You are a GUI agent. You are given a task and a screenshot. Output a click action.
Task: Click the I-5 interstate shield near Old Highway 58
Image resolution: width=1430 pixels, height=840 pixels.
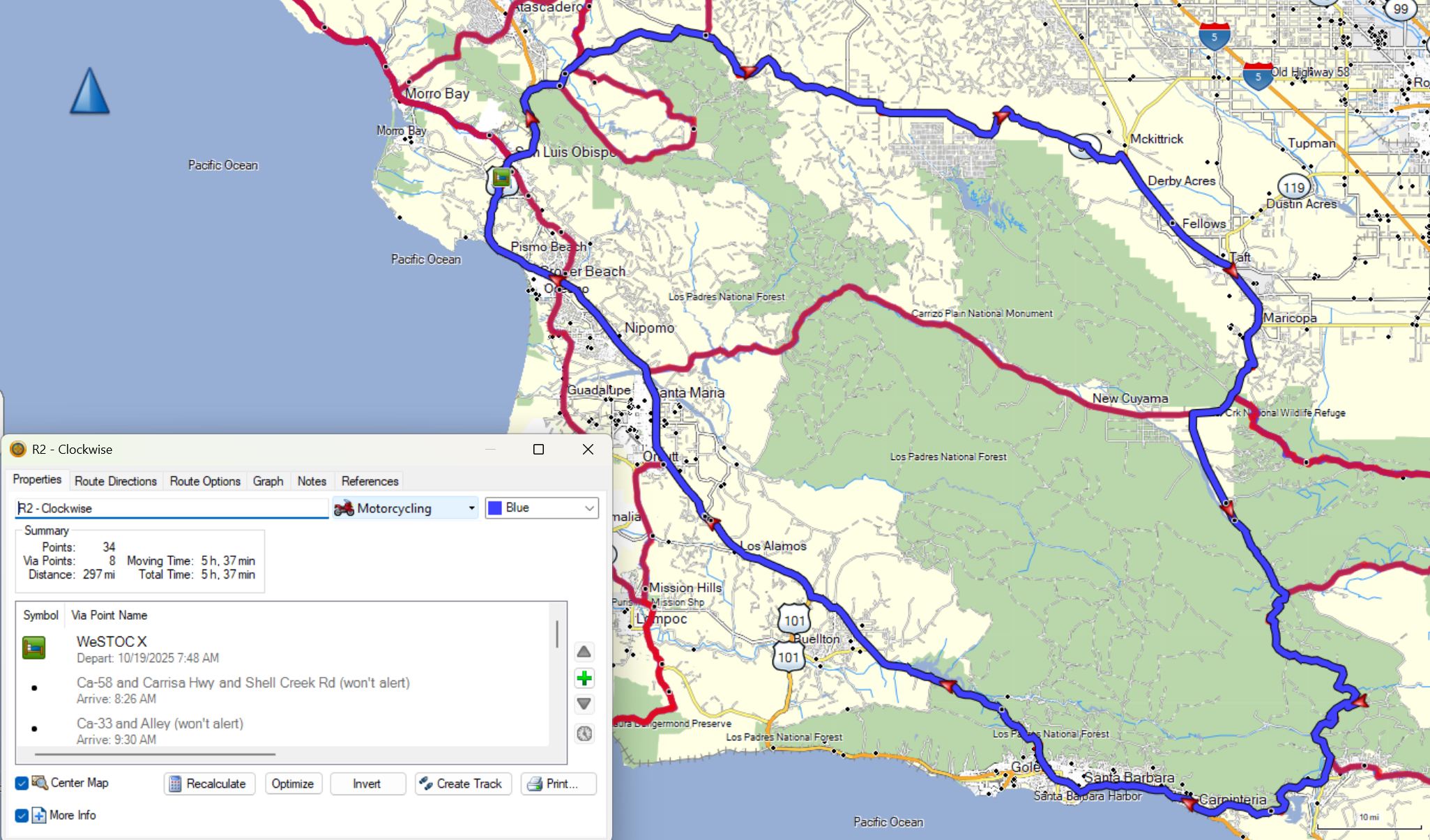(x=1258, y=76)
